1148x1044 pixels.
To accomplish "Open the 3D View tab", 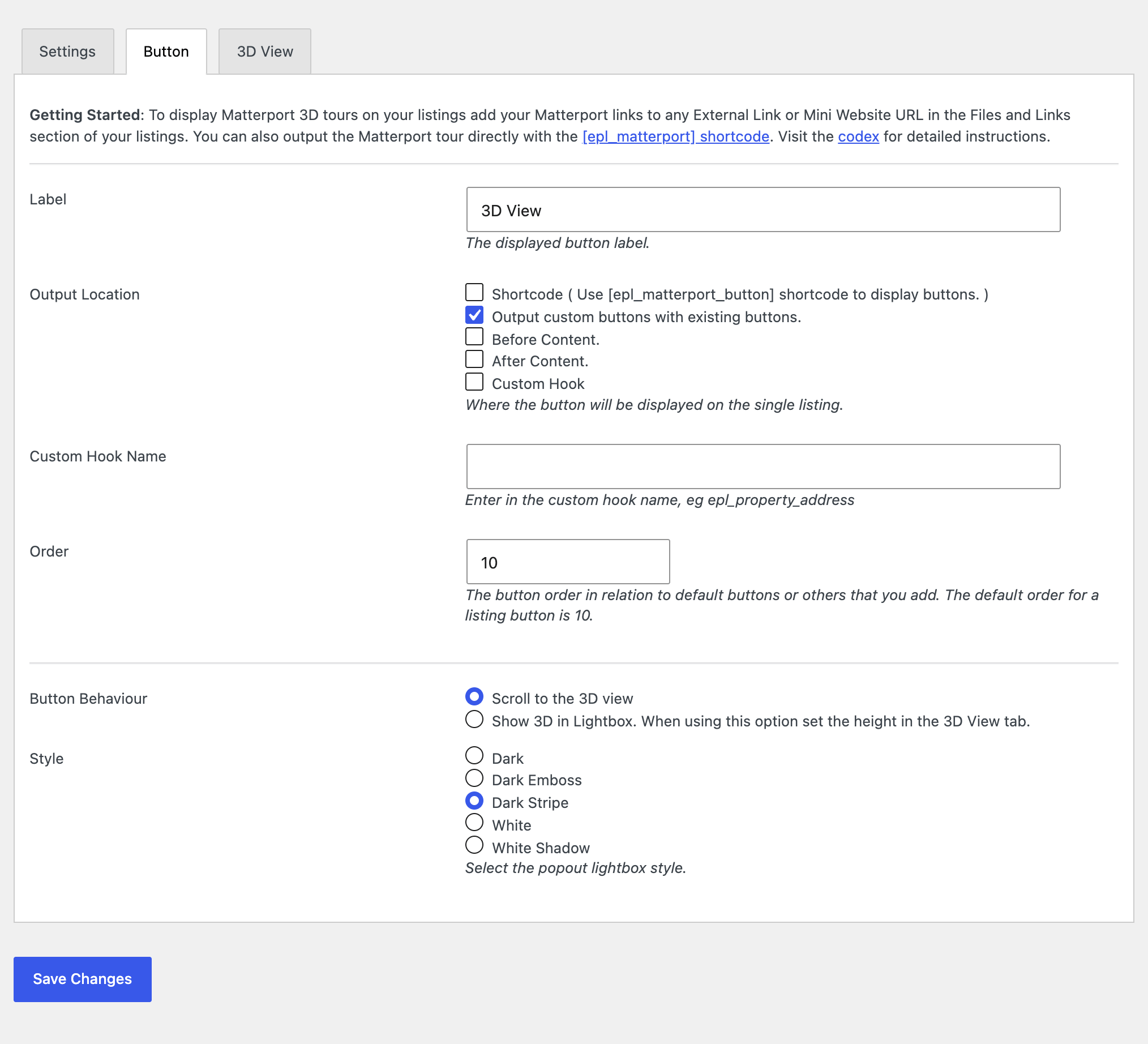I will pyautogui.click(x=265, y=52).
